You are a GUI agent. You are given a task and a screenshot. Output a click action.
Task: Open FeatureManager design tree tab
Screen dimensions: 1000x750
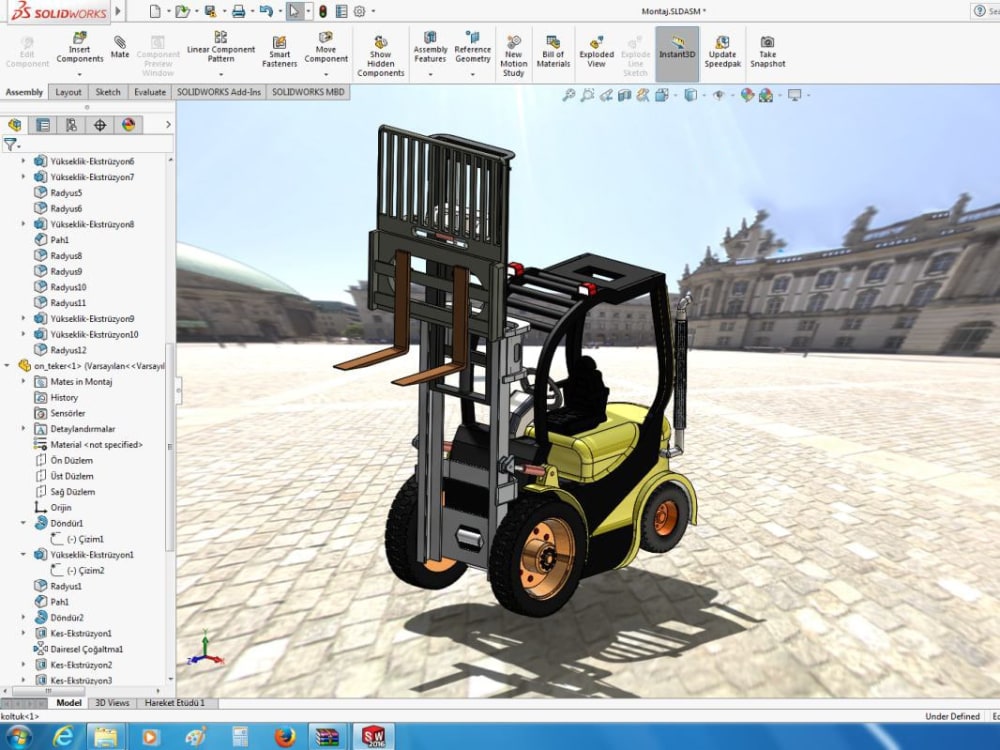(15, 125)
